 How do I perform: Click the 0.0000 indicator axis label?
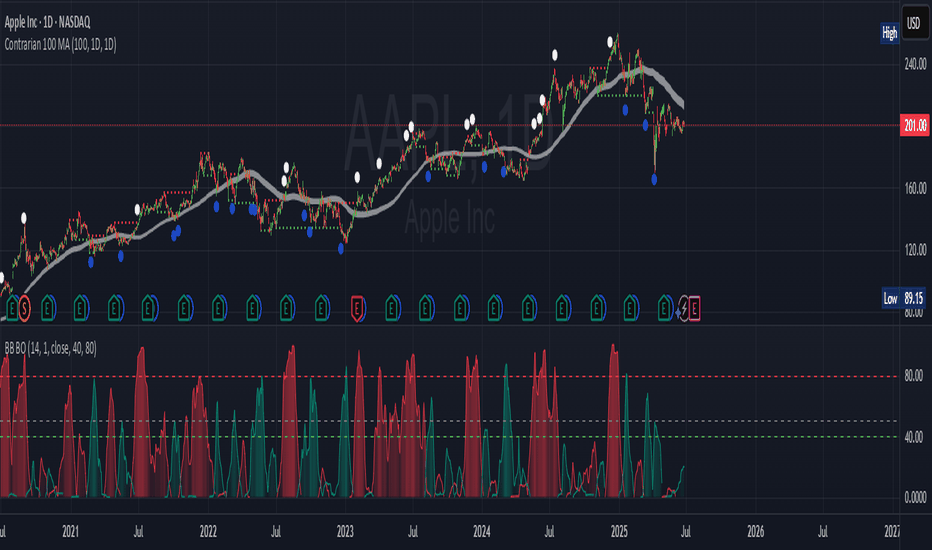pyautogui.click(x=915, y=498)
